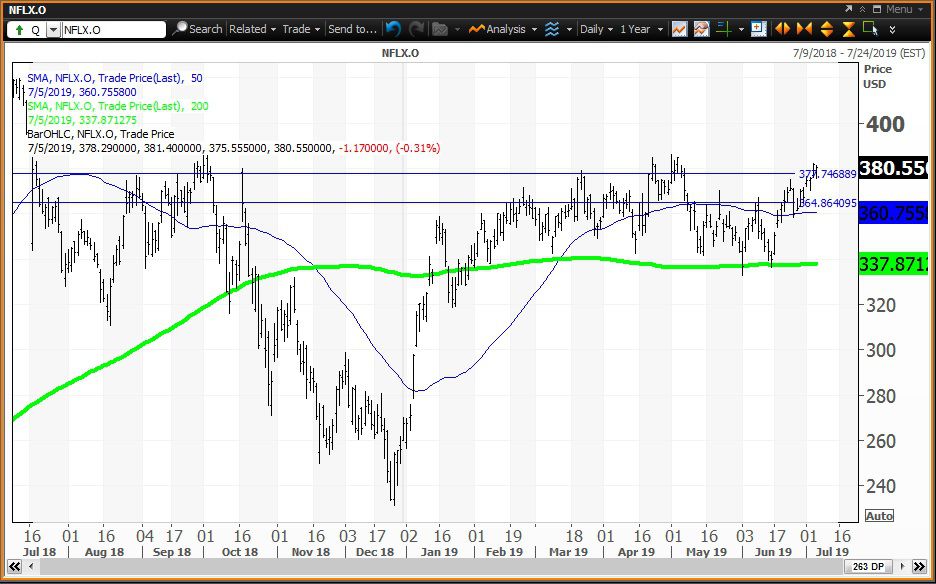The image size is (936, 584).
Task: Expand the toolbar overflow double-chevron
Action: [892, 29]
